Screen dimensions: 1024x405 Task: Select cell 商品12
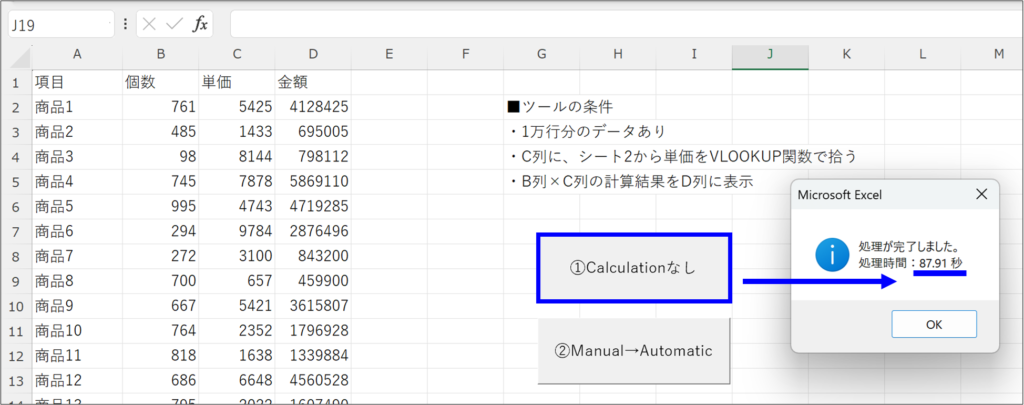pos(77,381)
